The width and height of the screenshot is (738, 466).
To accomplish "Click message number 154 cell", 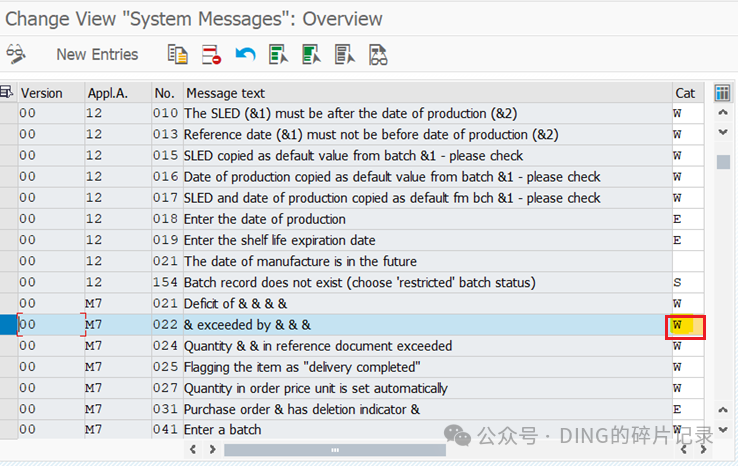I will pyautogui.click(x=168, y=282).
